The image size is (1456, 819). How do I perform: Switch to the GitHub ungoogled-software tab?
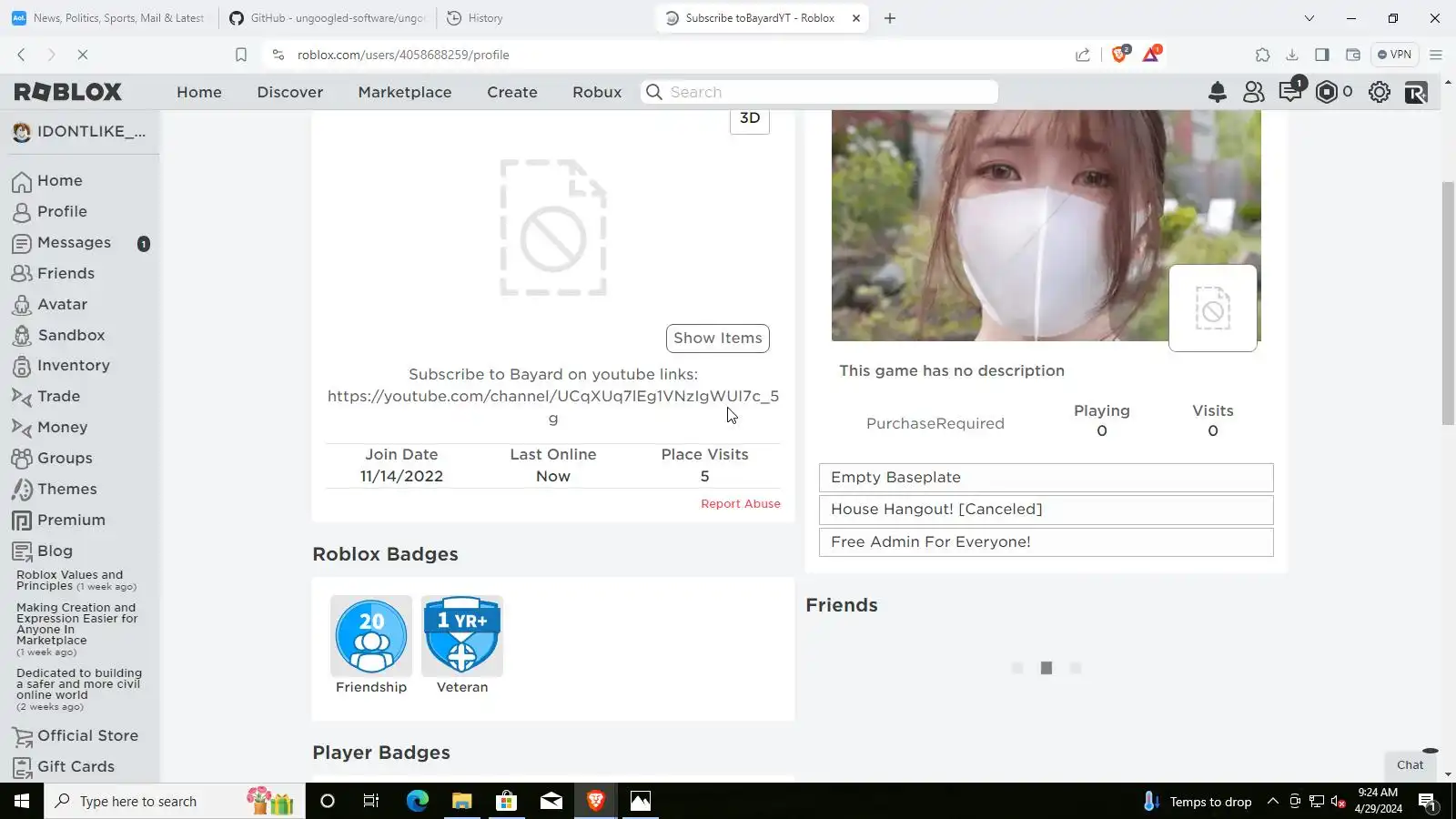pyautogui.click(x=328, y=18)
